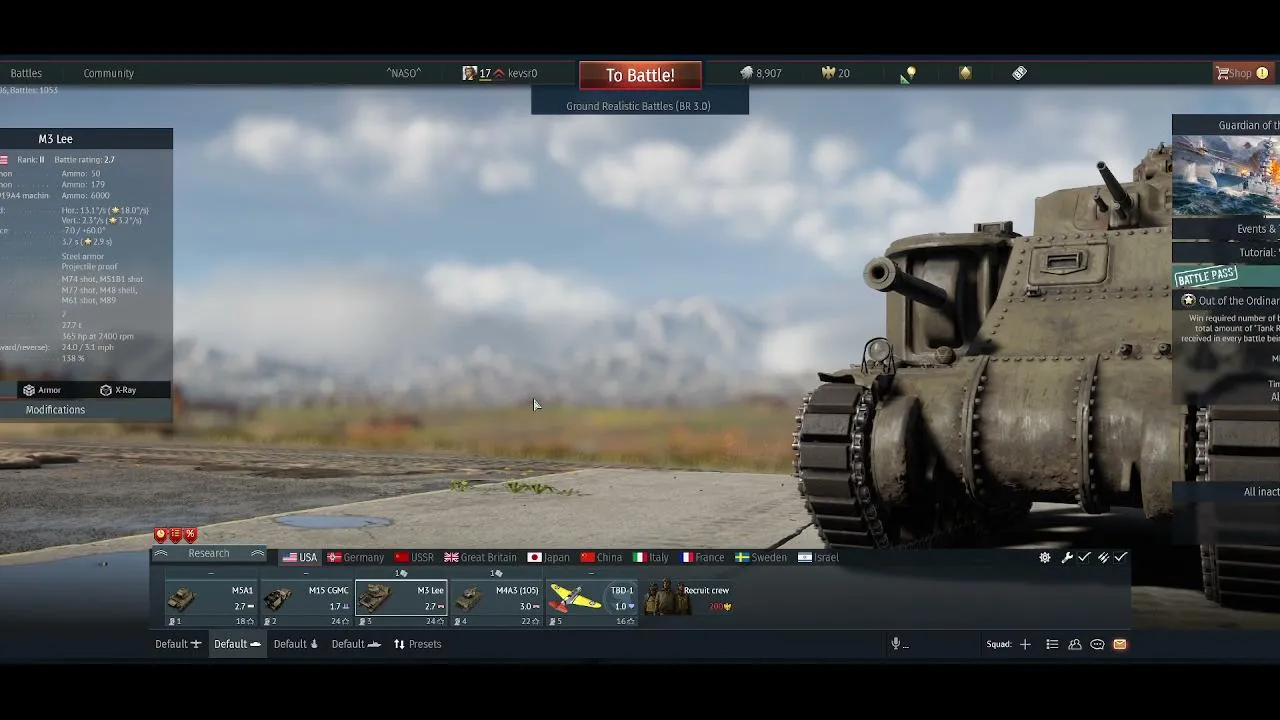Switch to the Great Britain nation tab

(481, 558)
